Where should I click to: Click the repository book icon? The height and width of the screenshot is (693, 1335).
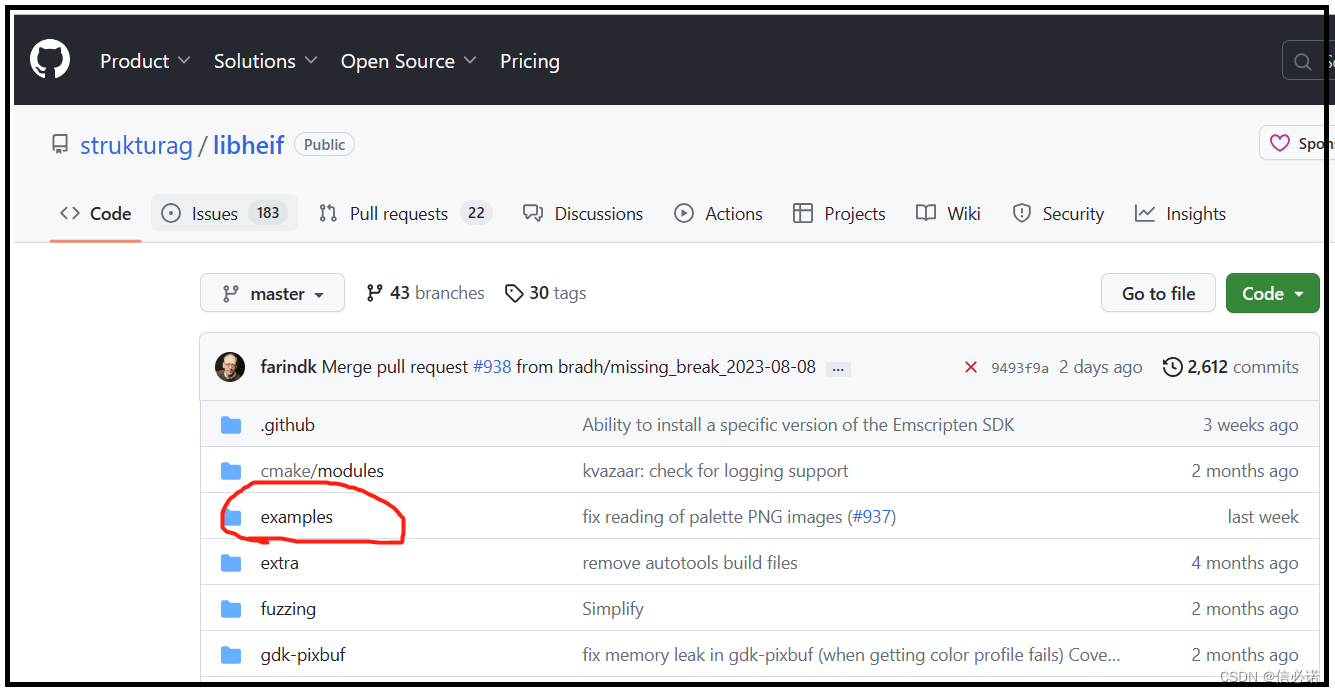[60, 145]
